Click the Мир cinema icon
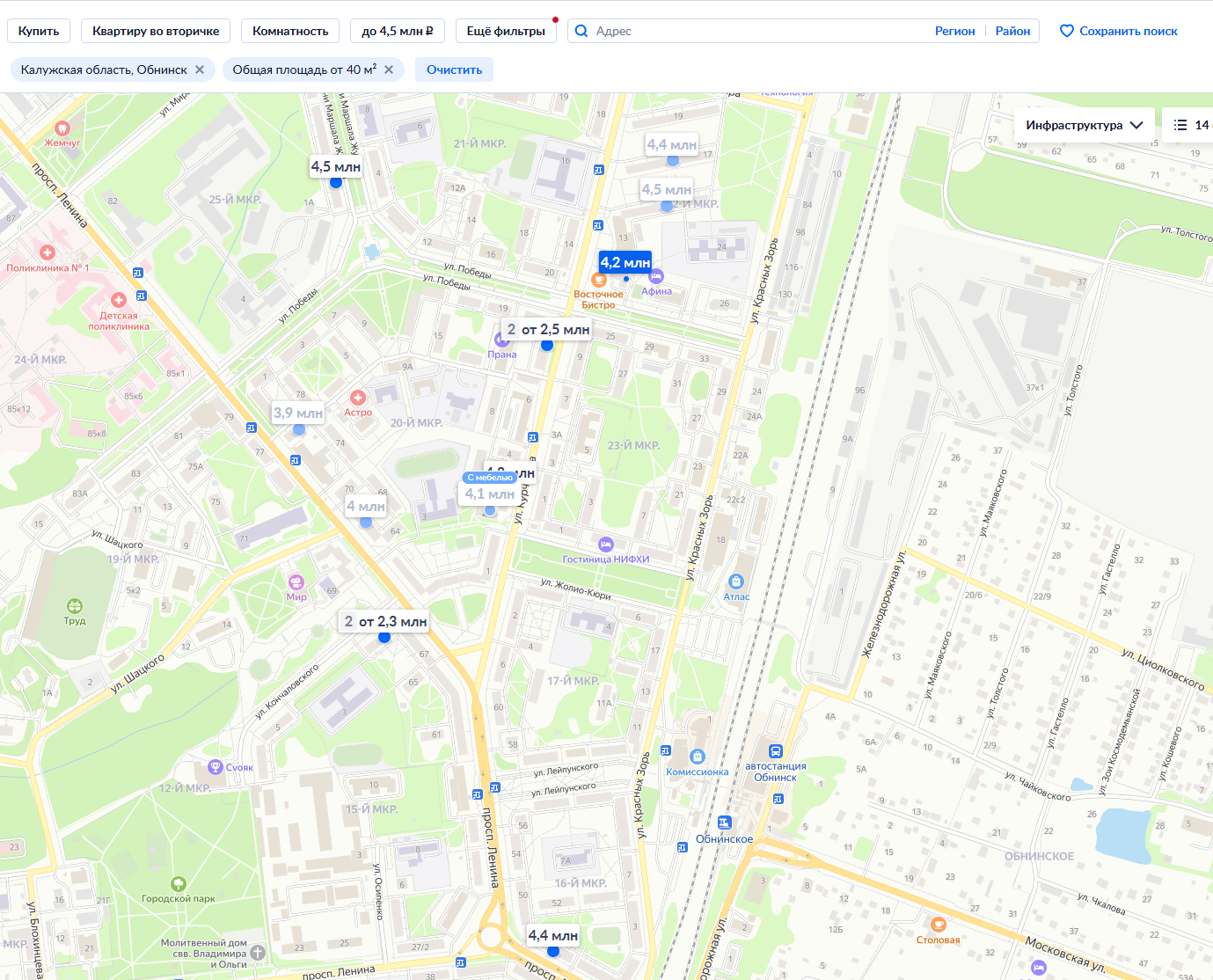The width and height of the screenshot is (1213, 980). (296, 582)
